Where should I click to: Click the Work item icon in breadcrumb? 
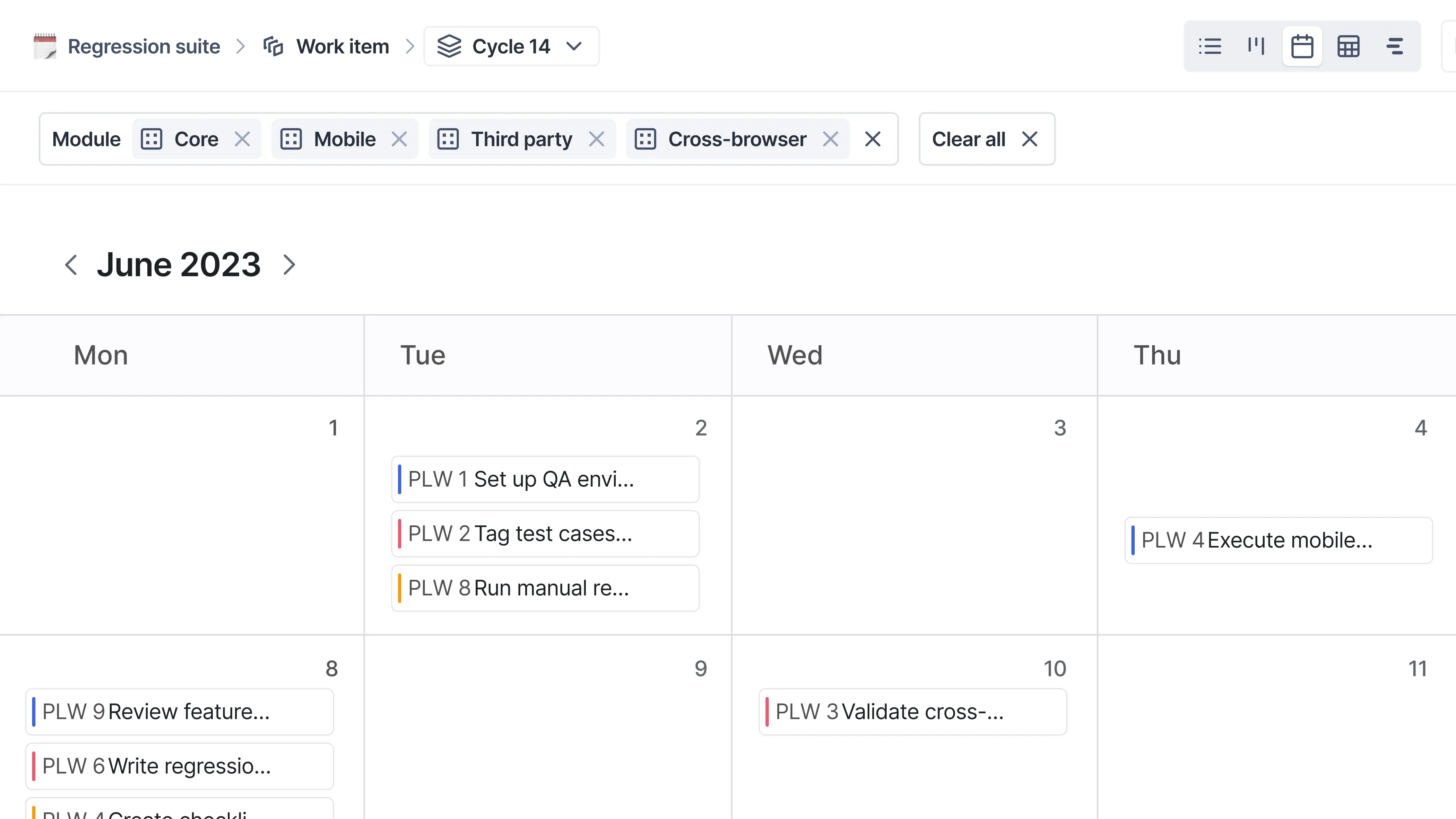(273, 46)
